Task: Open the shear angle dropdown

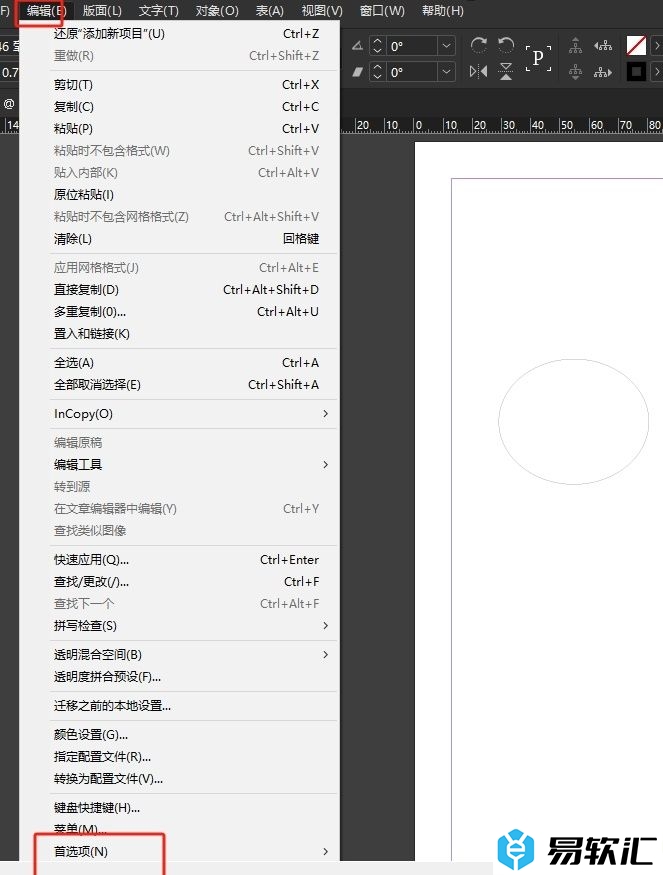Action: [446, 72]
